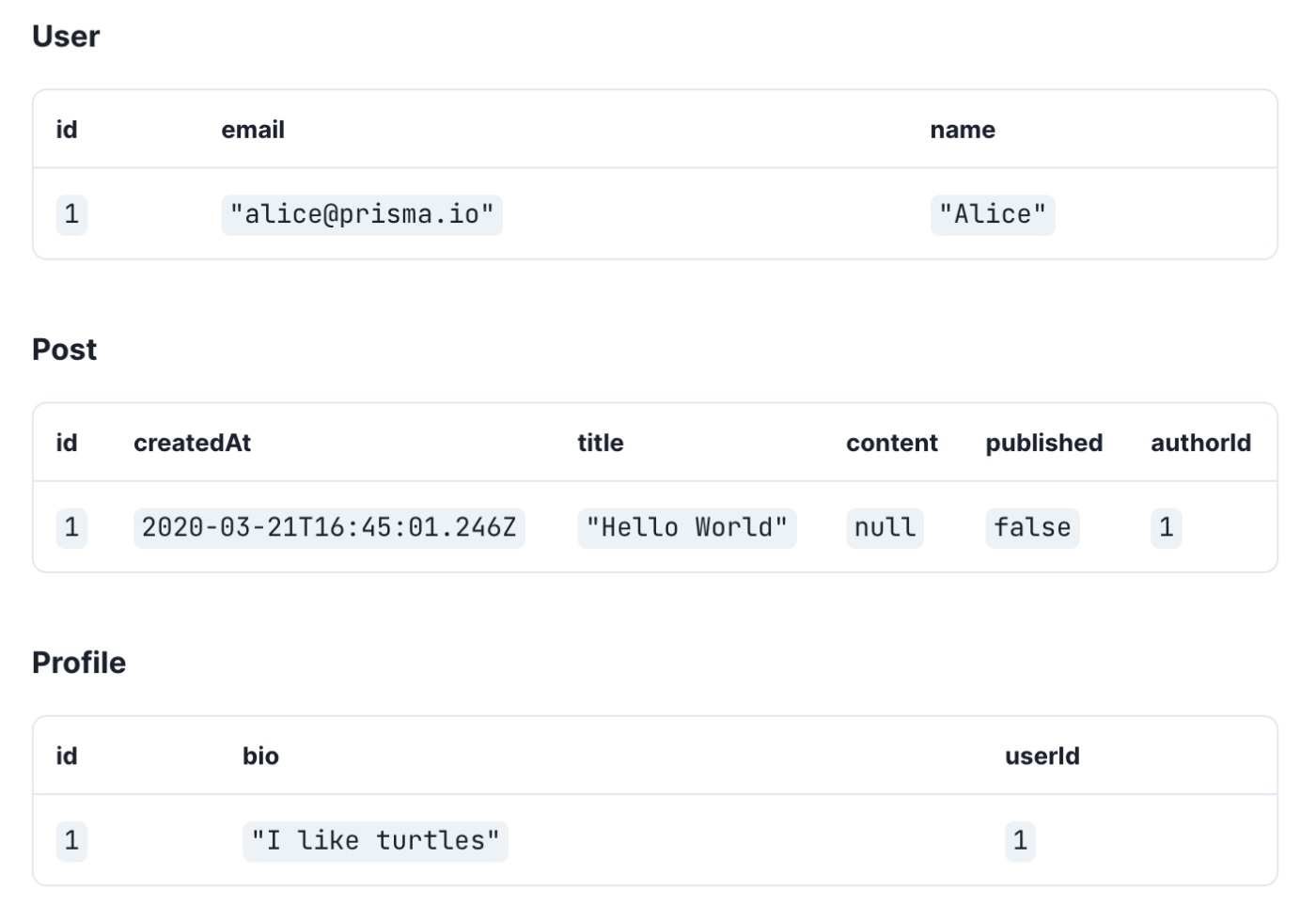Select the email column header
Viewport: 1316px width, 921px height.
coord(253,130)
